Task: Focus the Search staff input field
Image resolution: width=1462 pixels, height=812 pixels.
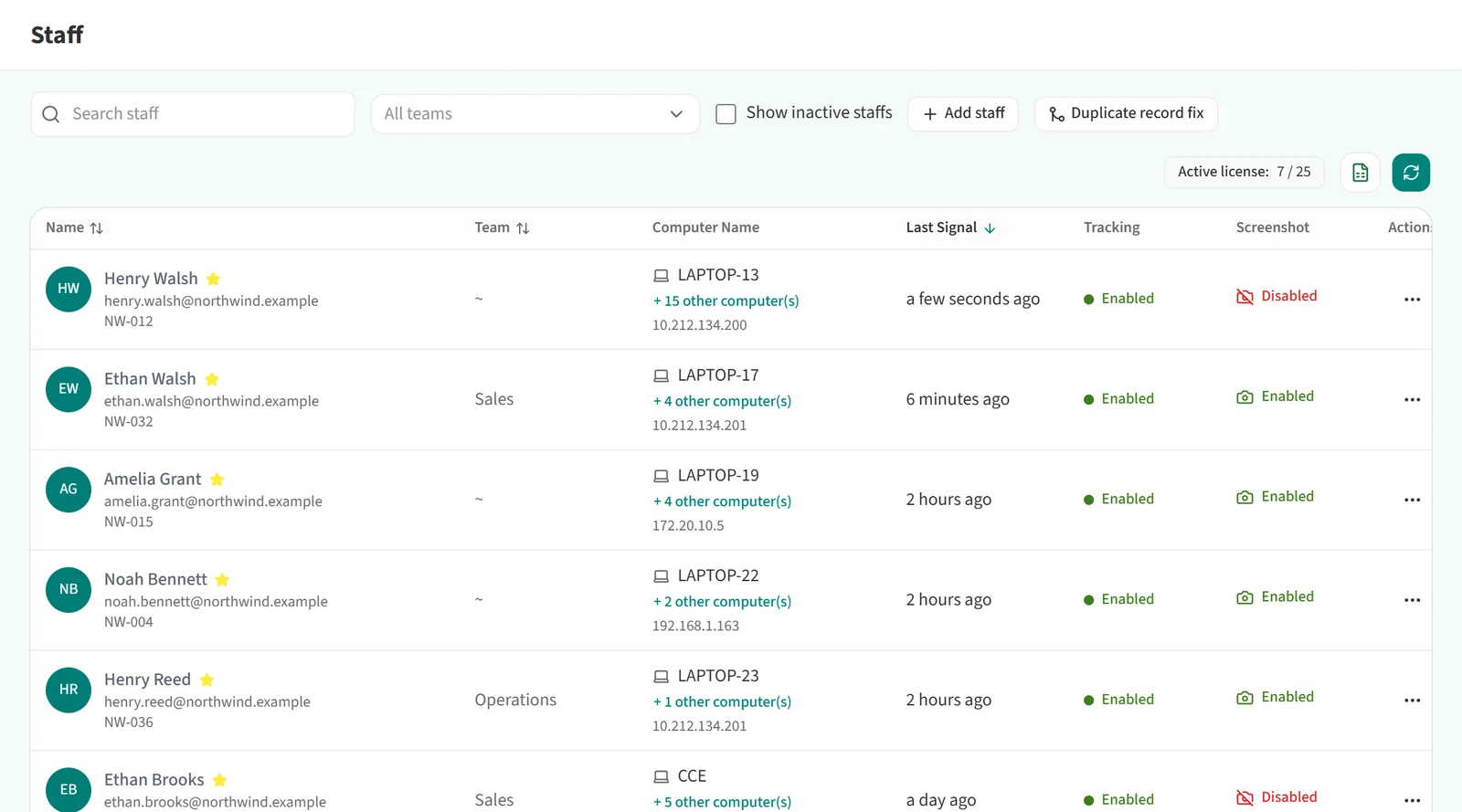Action: (193, 114)
